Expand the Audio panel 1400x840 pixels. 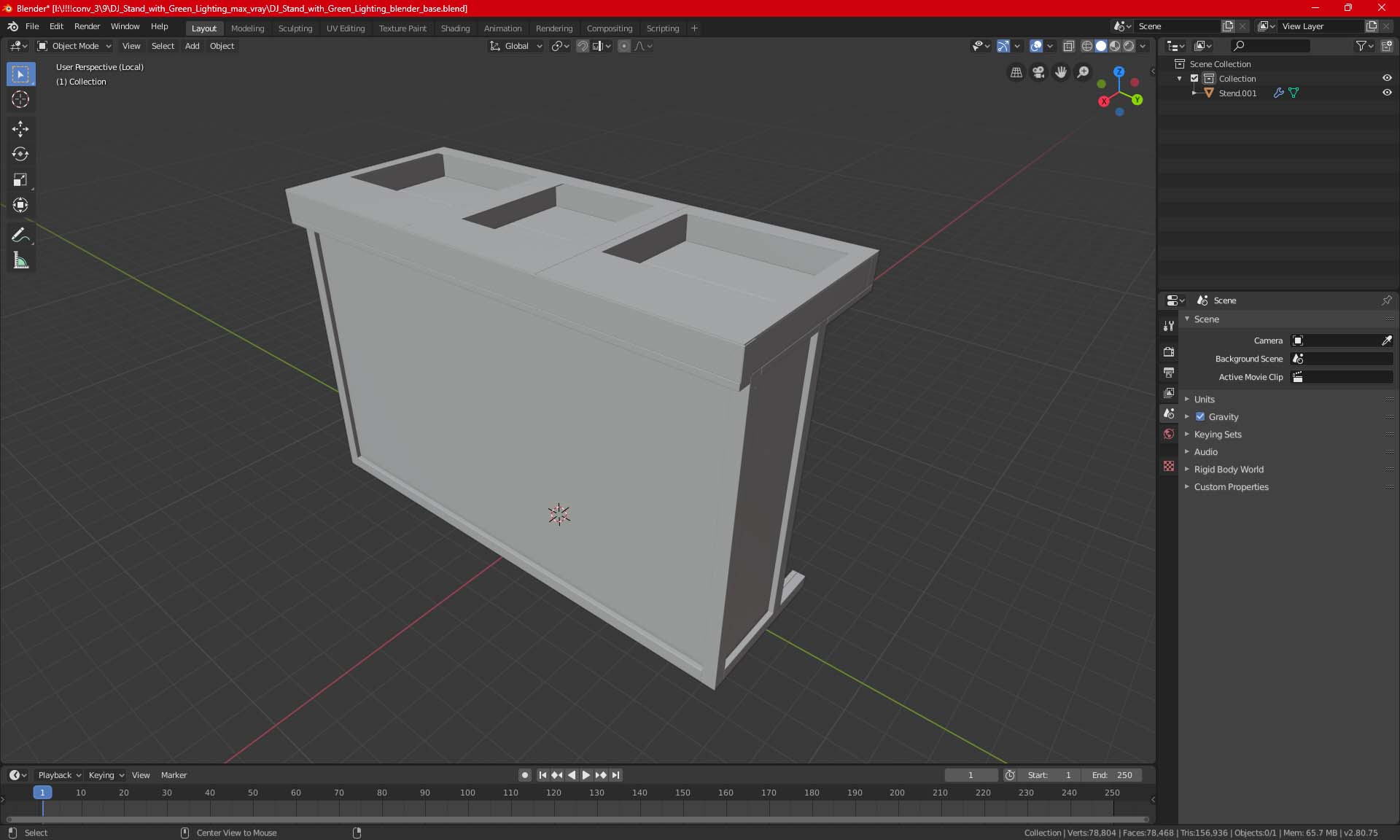1205,452
